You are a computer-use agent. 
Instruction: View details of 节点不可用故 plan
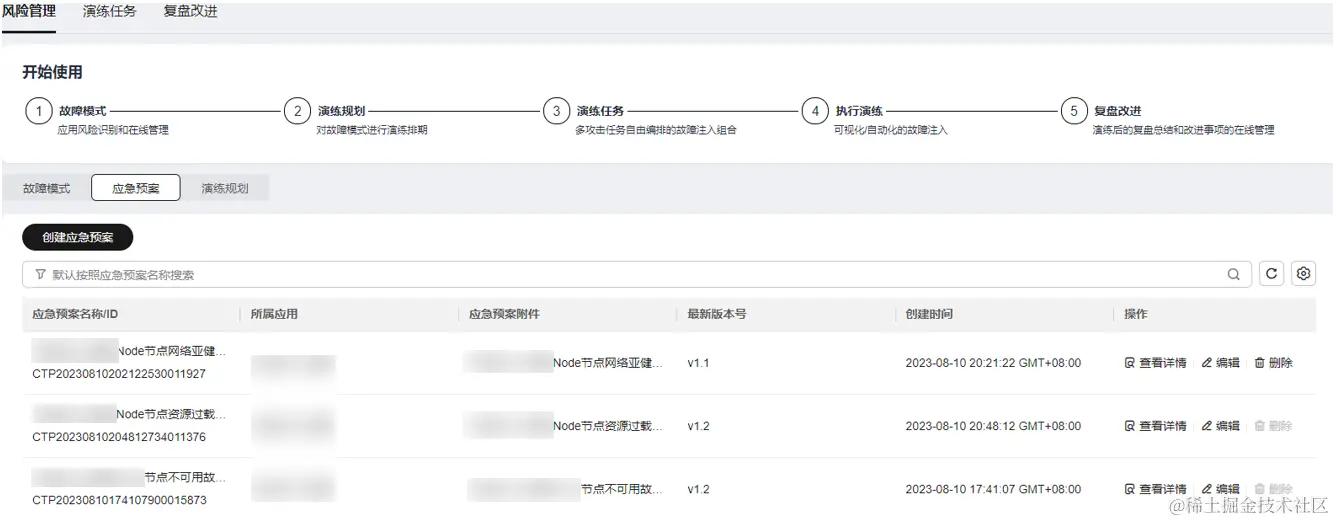point(1155,490)
